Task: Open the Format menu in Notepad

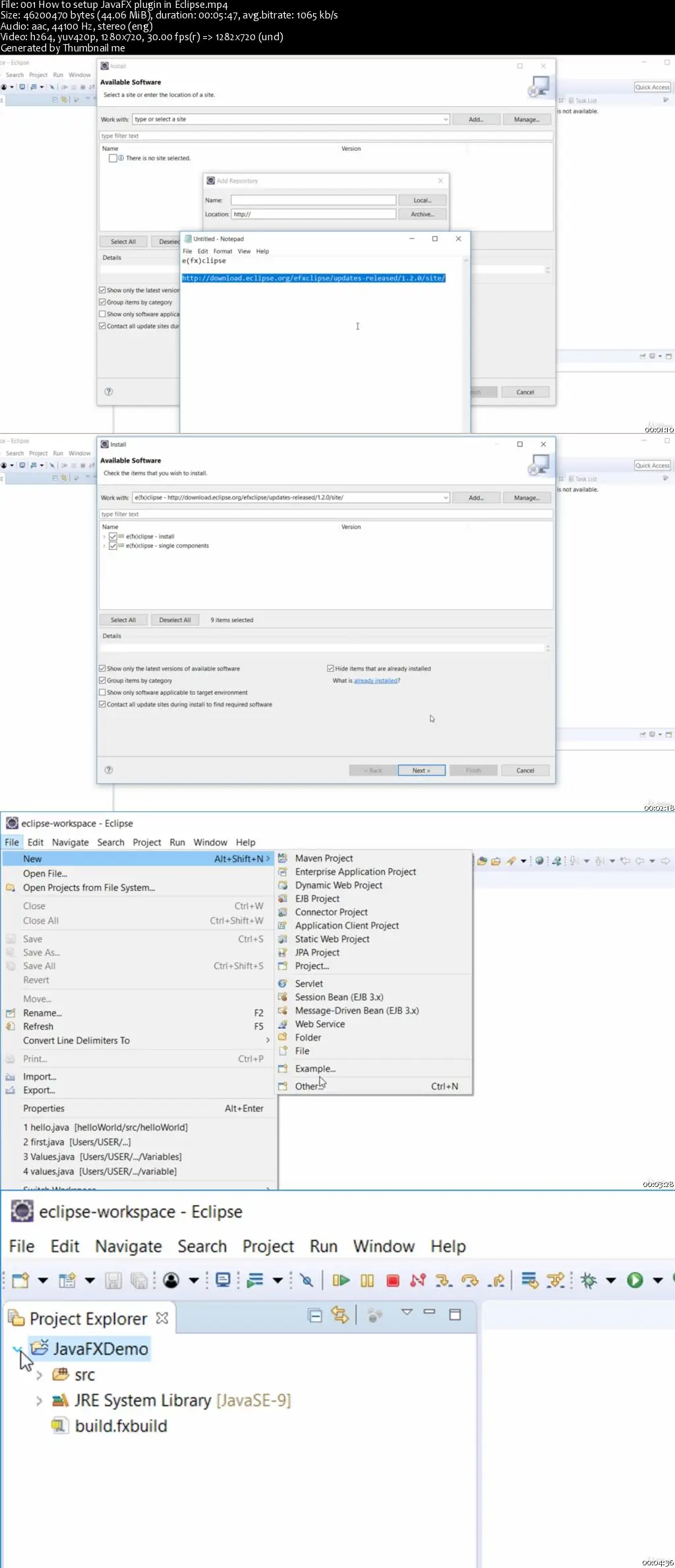Action: [223, 251]
